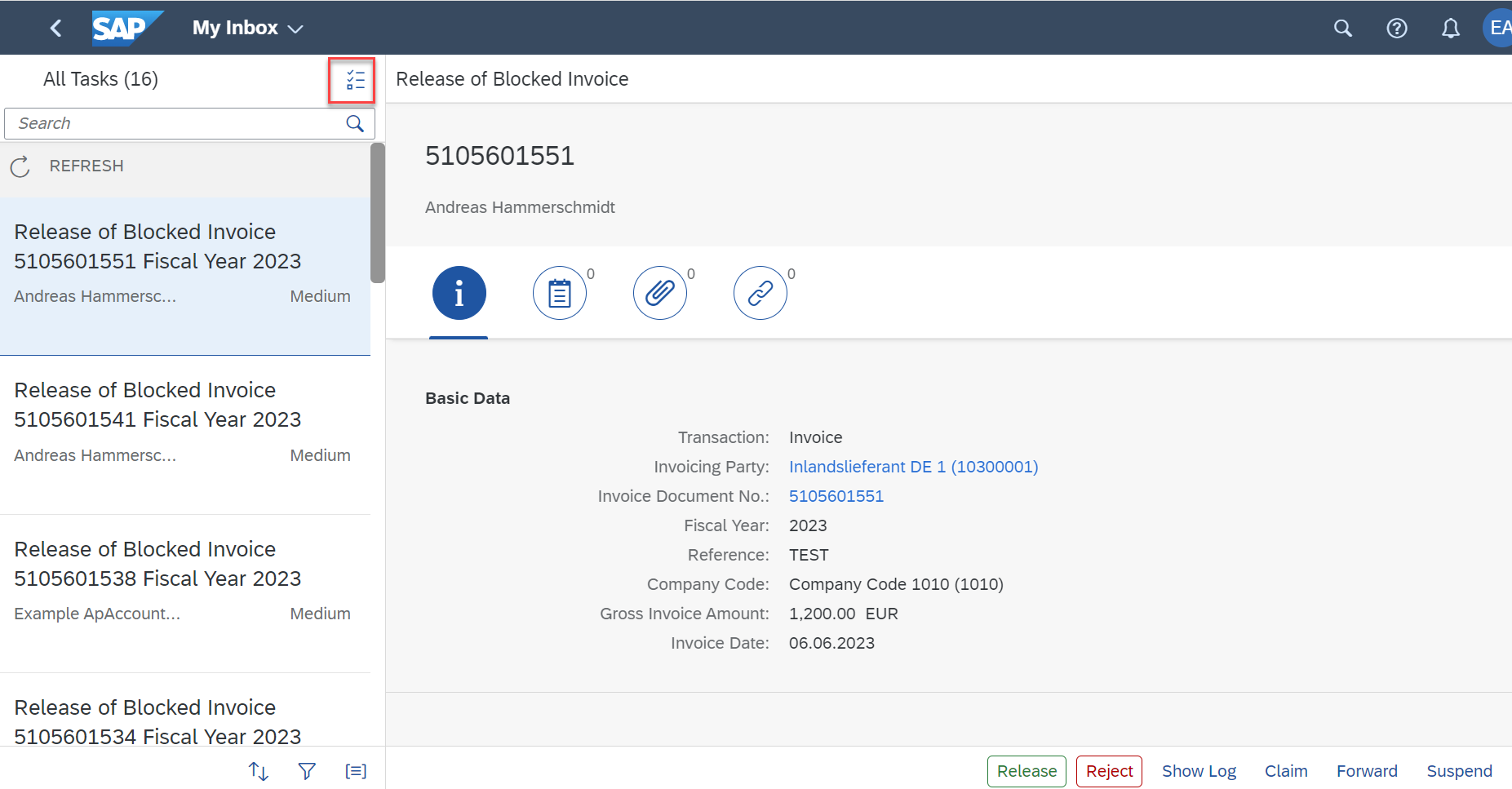
Task: Click Show Log
Action: pyautogui.click(x=1199, y=771)
